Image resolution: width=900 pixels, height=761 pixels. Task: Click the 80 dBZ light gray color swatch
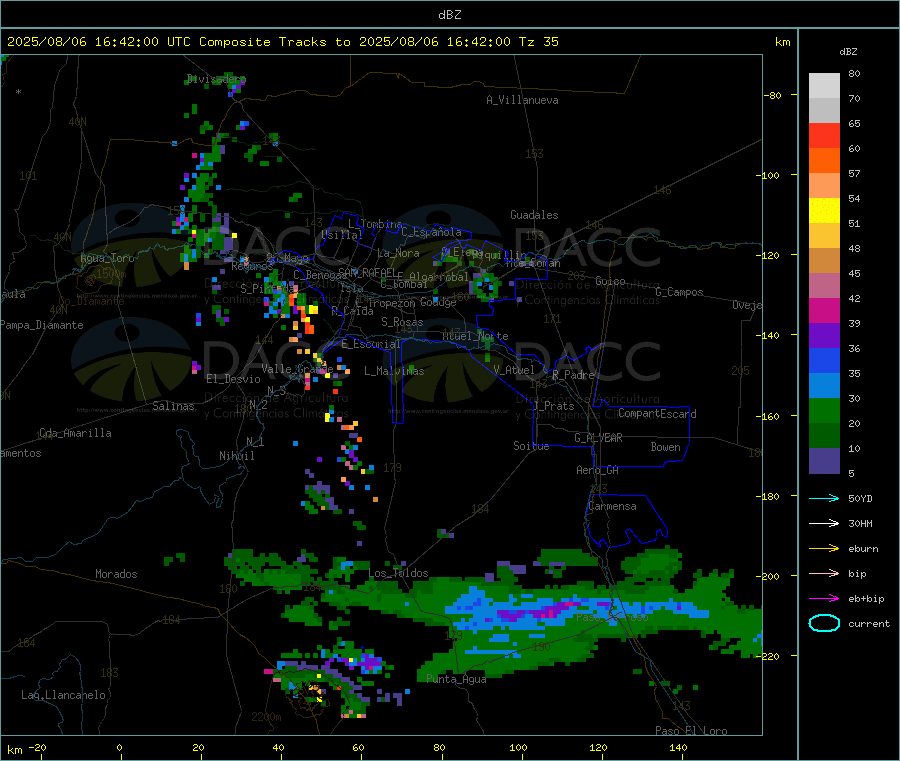[824, 86]
